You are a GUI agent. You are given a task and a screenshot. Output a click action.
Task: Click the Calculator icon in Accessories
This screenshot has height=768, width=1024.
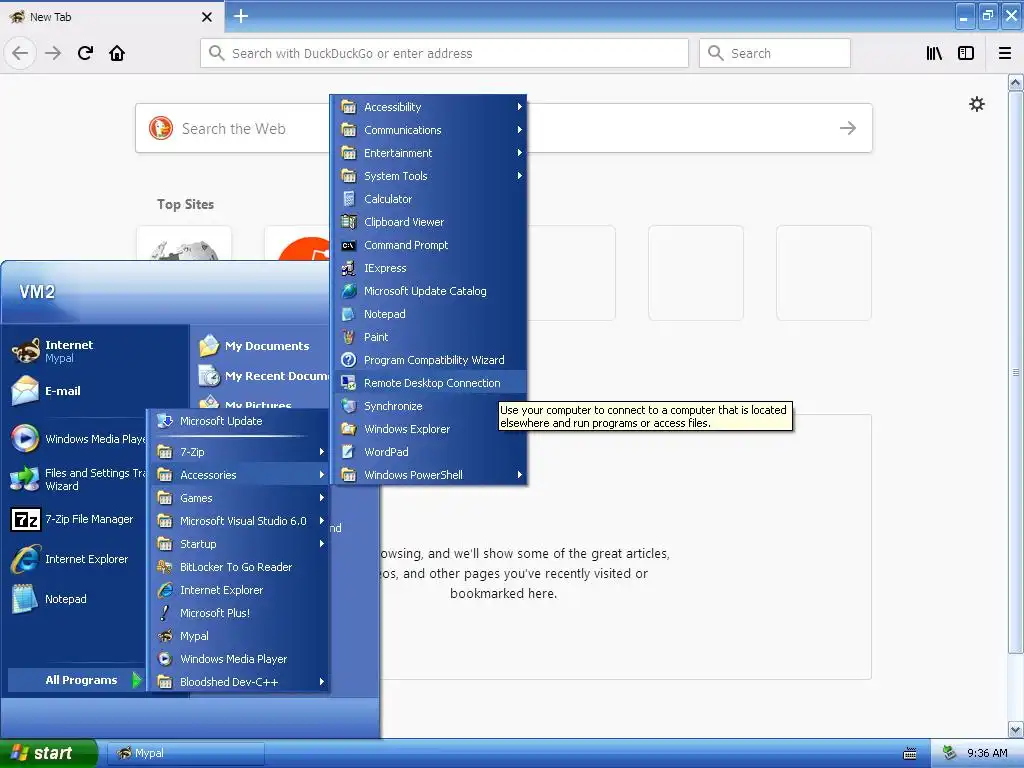349,199
